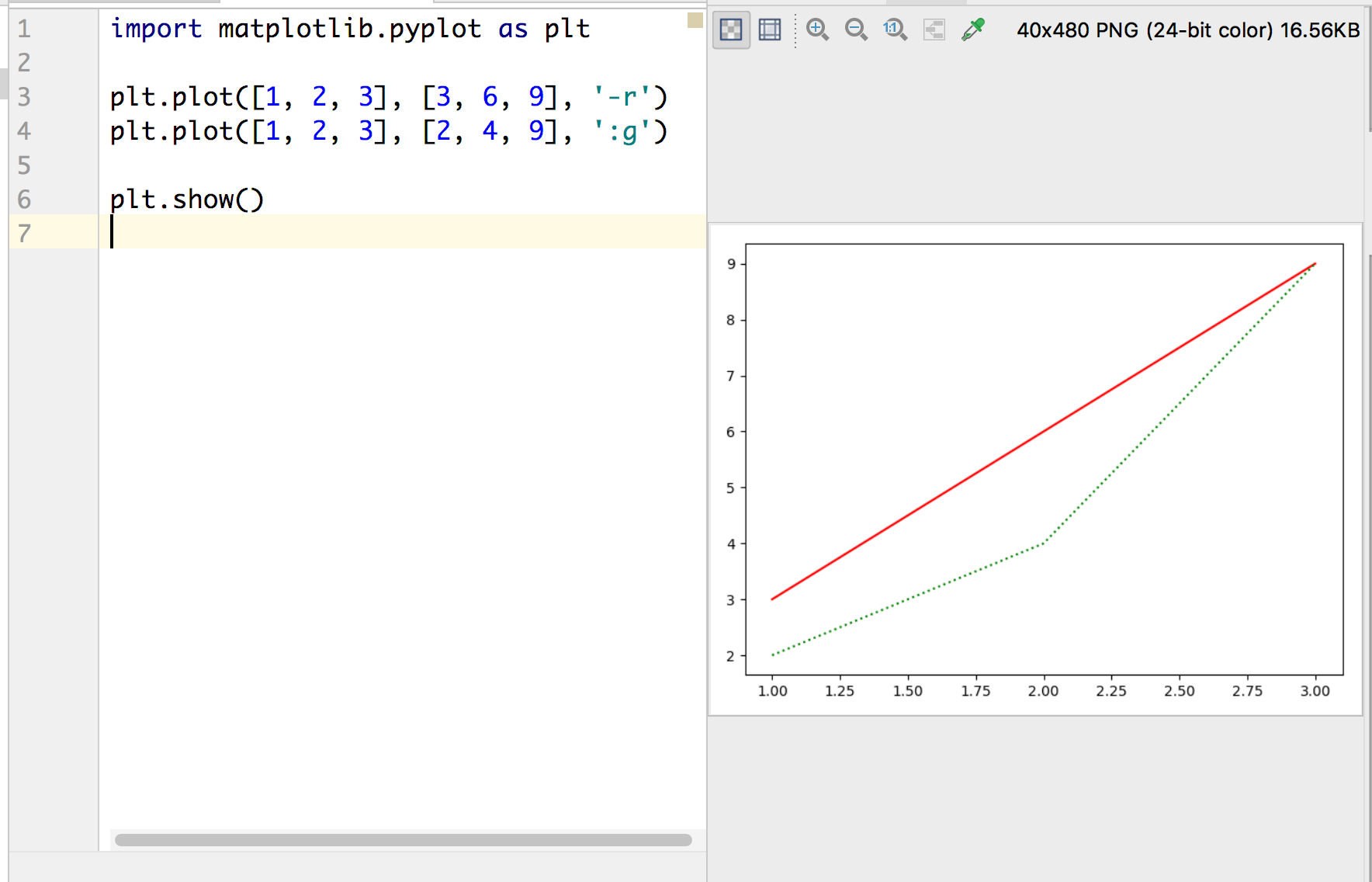Activate the green color picker eyedropper
This screenshot has height=882, width=1372.
[x=972, y=30]
